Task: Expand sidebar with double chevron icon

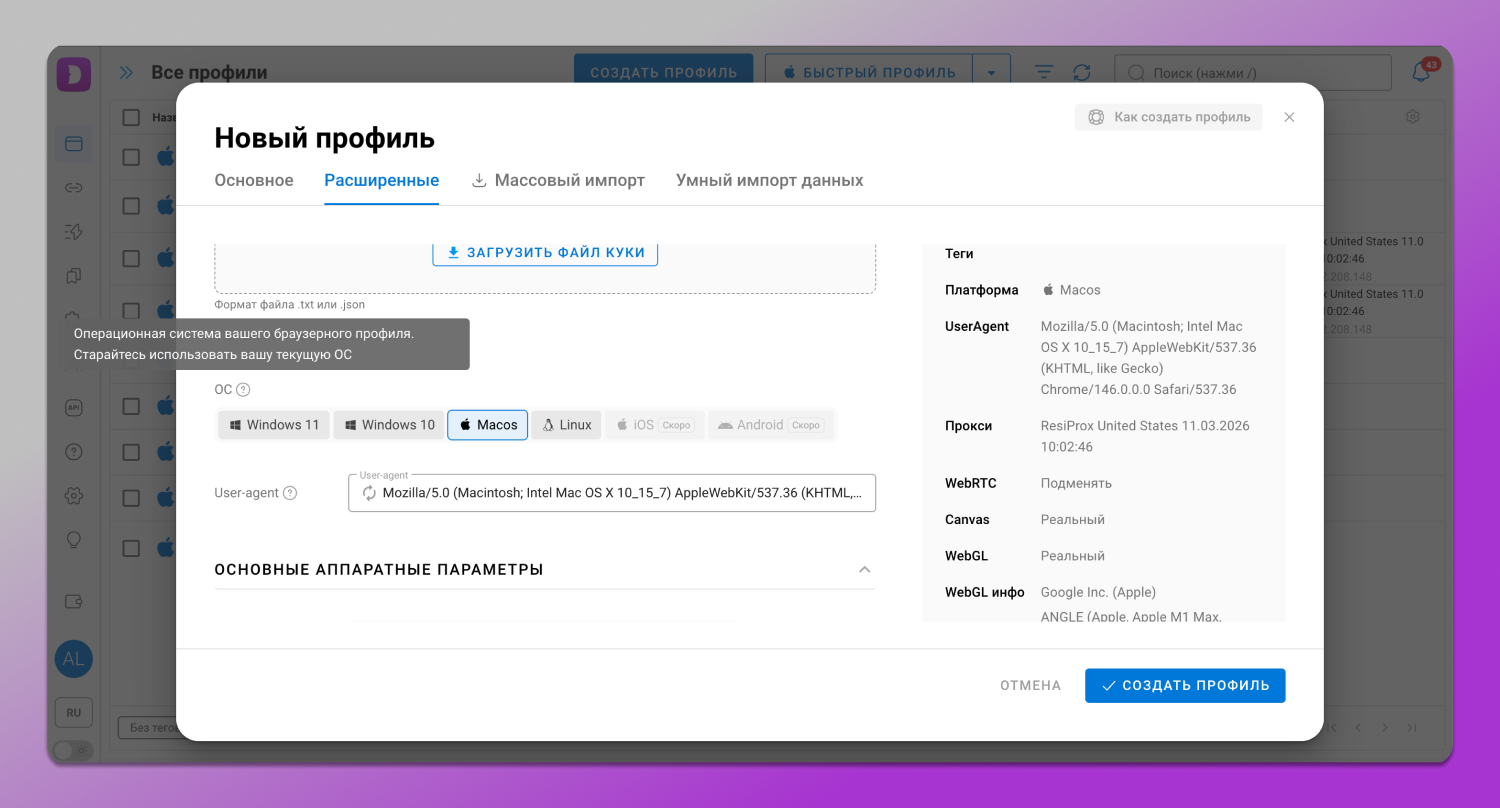Action: pyautogui.click(x=126, y=73)
